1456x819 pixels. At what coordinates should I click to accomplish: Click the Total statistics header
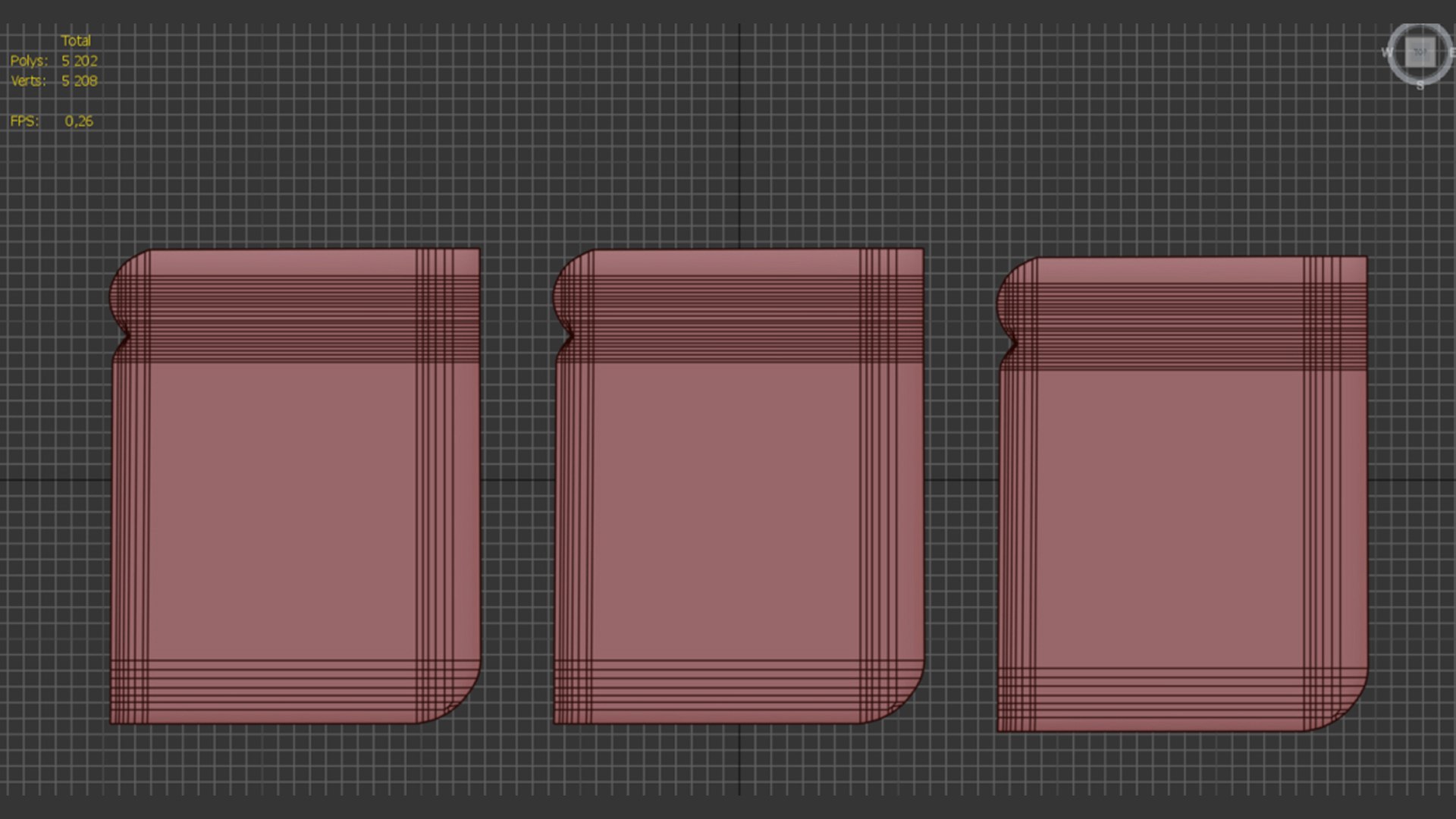tap(76, 41)
